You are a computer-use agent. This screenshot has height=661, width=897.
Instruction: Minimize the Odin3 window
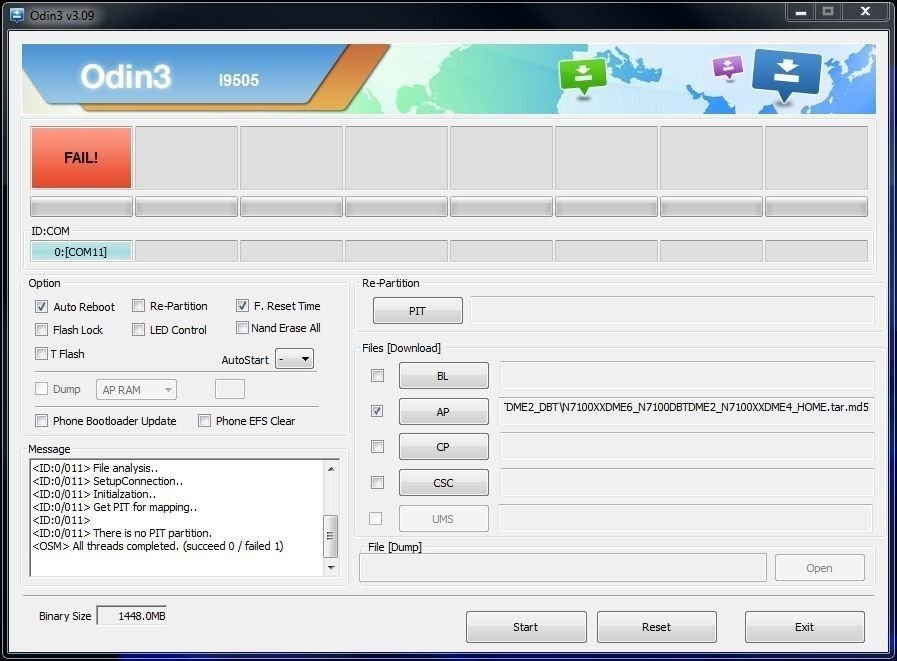coord(801,12)
